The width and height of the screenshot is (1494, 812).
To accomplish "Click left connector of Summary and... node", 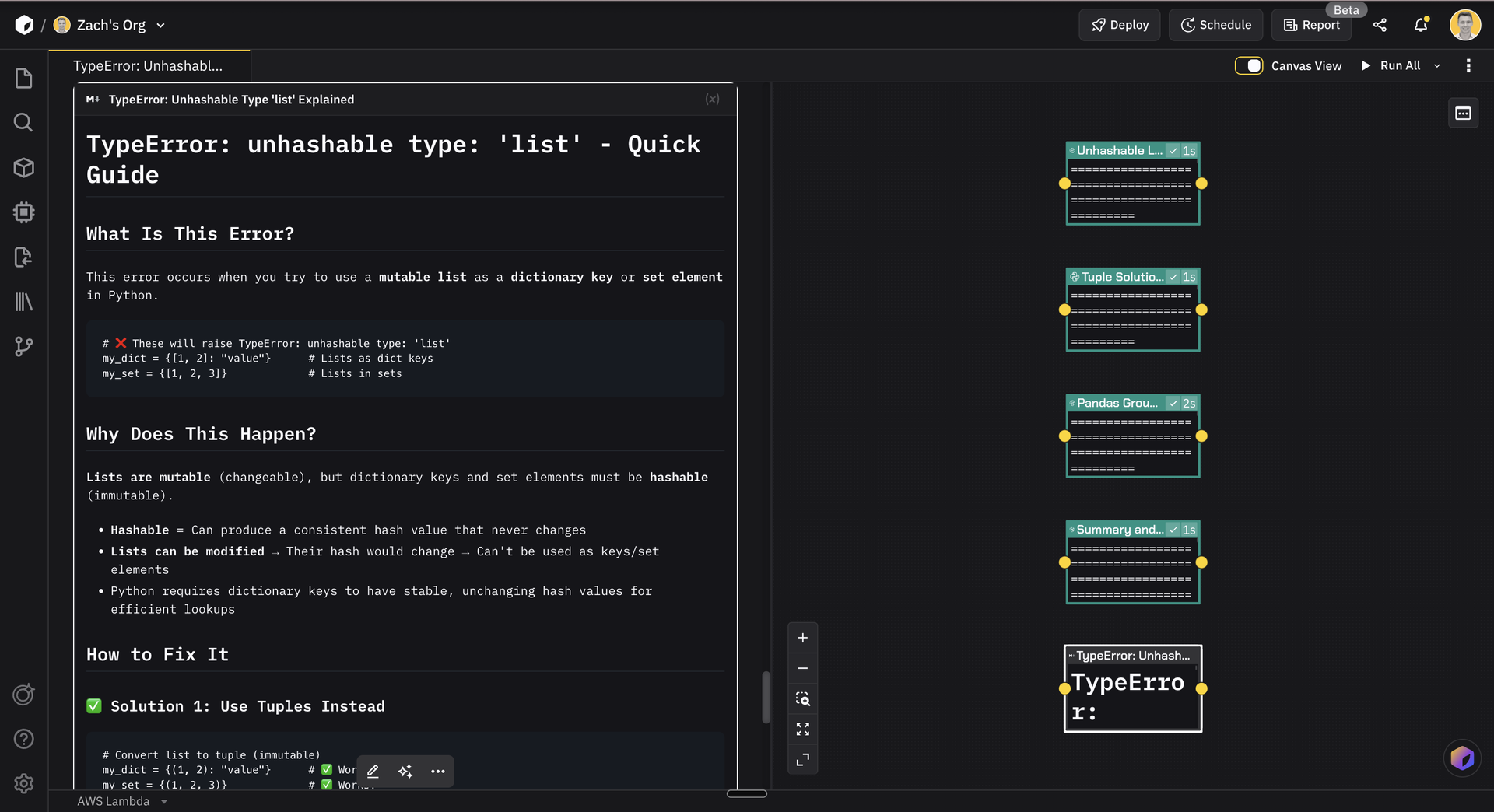I will 1064,562.
